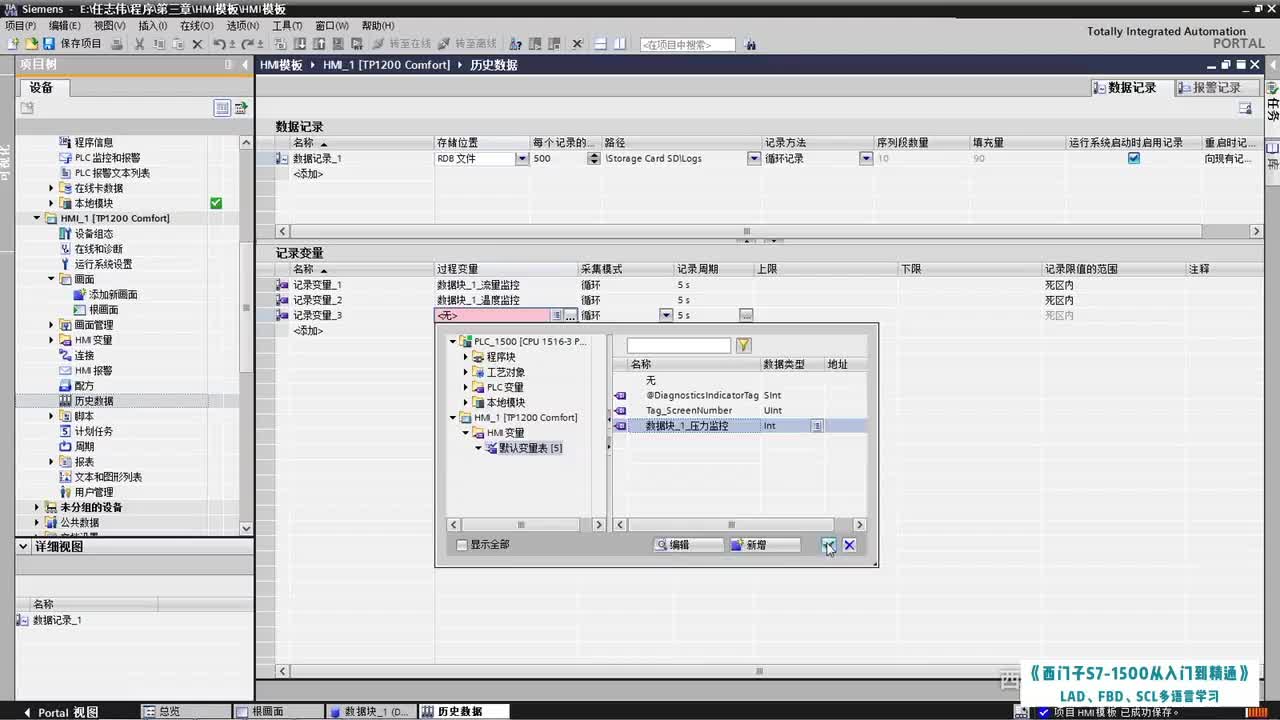Screen dimensions: 1280x720
Task: Click the delete X icon in toolbar
Action: point(197,44)
